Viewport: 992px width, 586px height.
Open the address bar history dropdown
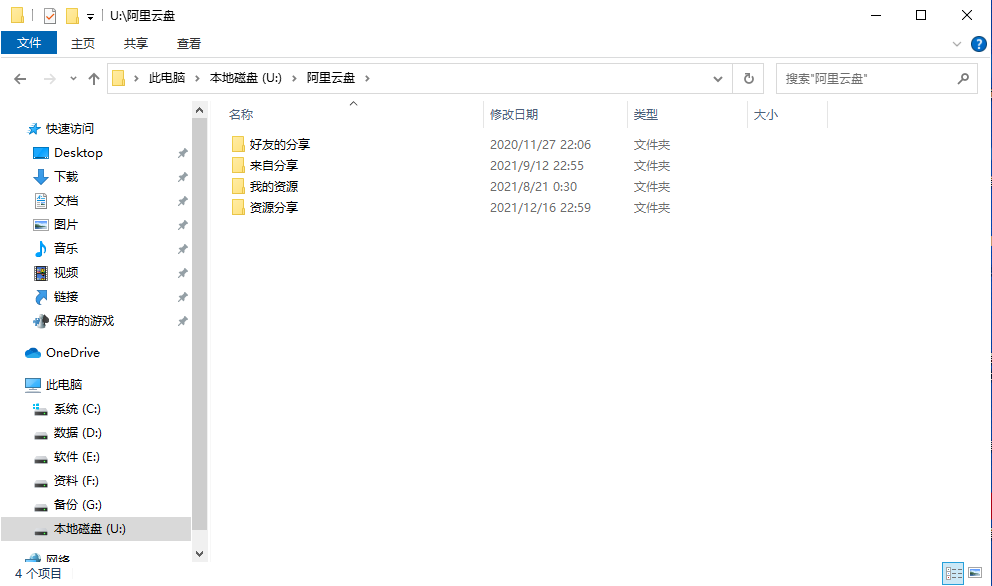[718, 78]
